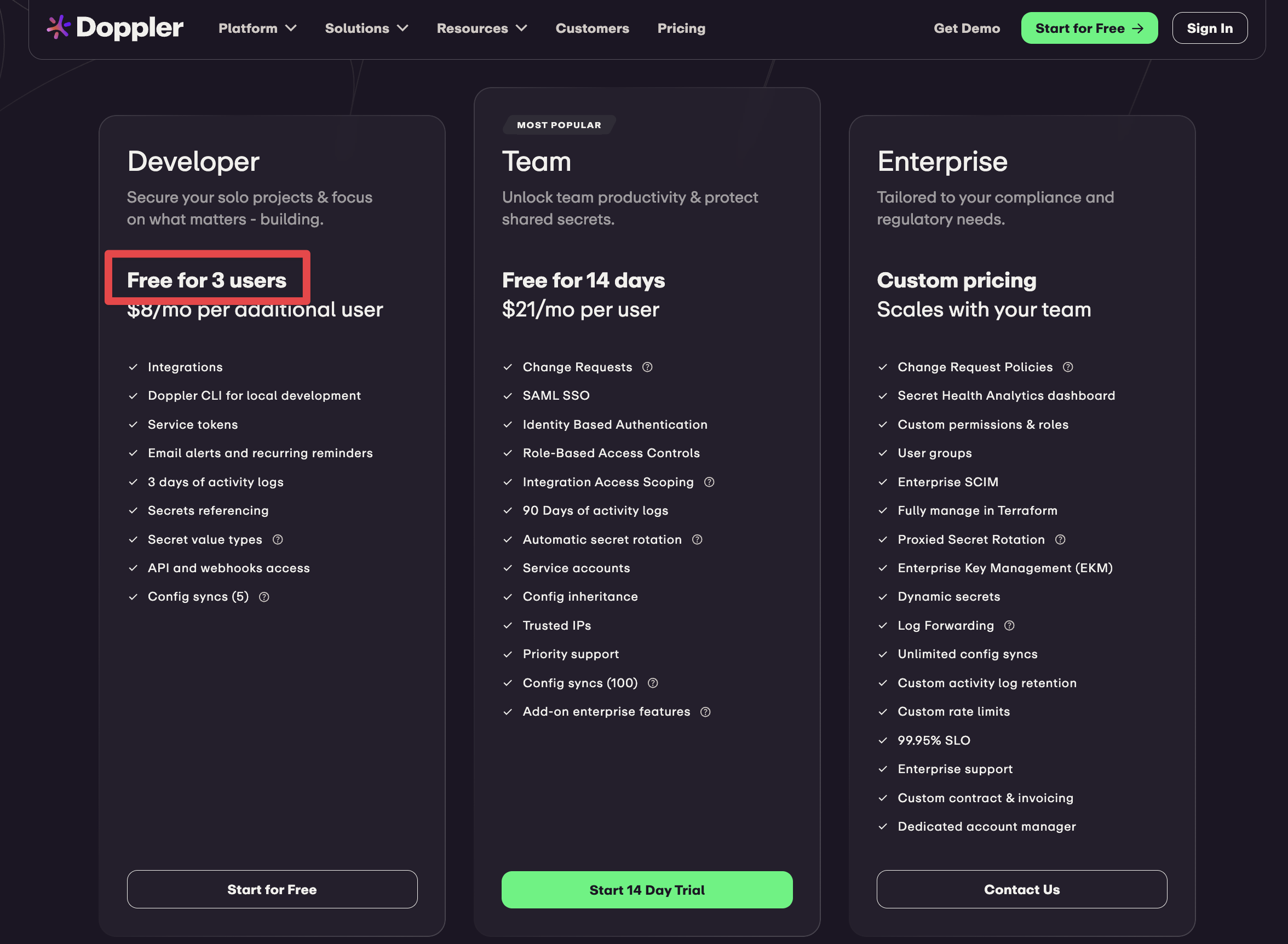
Task: Click "90 Days of activity logs"
Action: point(595,510)
